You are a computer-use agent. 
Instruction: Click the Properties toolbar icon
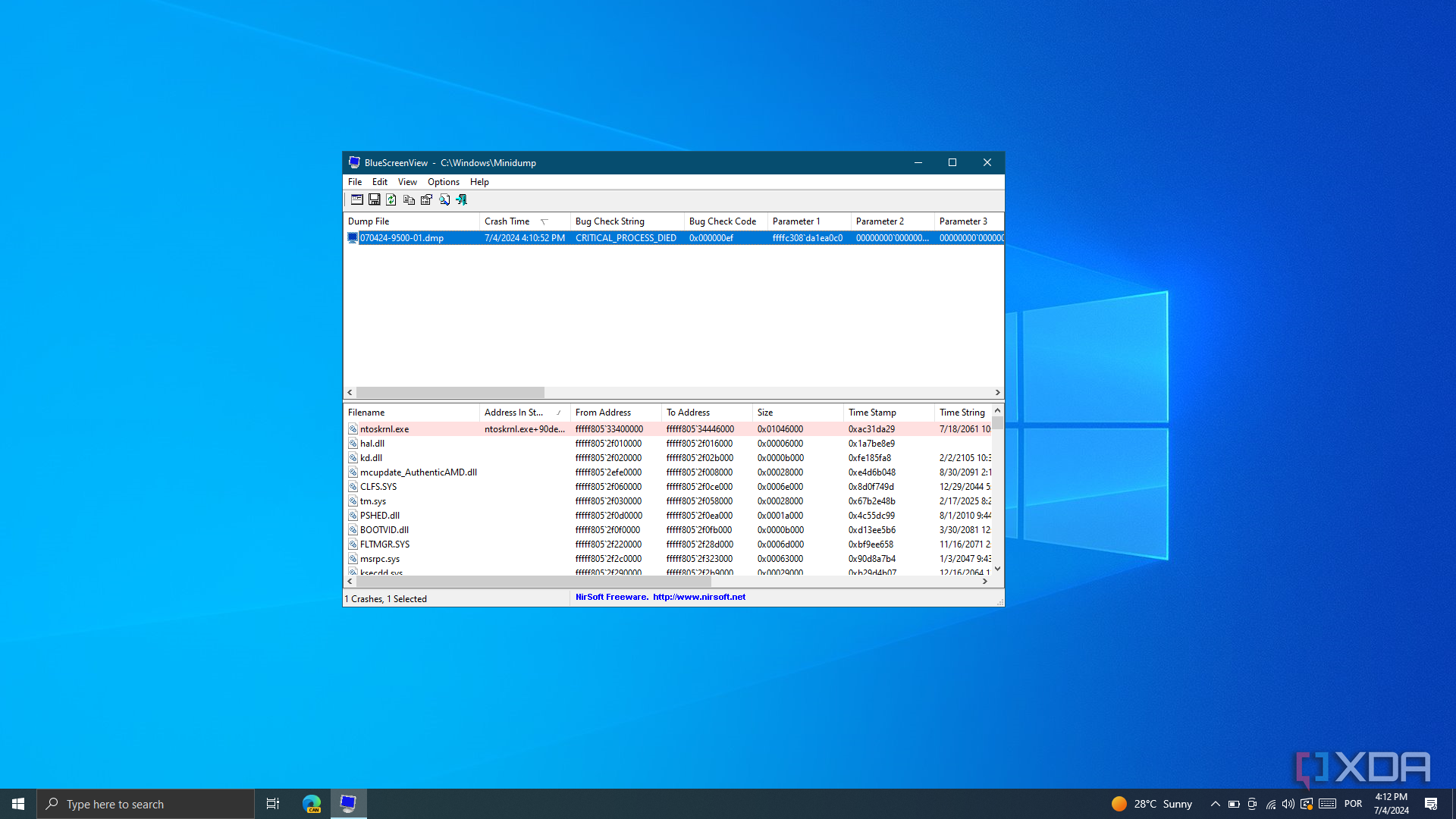426,199
